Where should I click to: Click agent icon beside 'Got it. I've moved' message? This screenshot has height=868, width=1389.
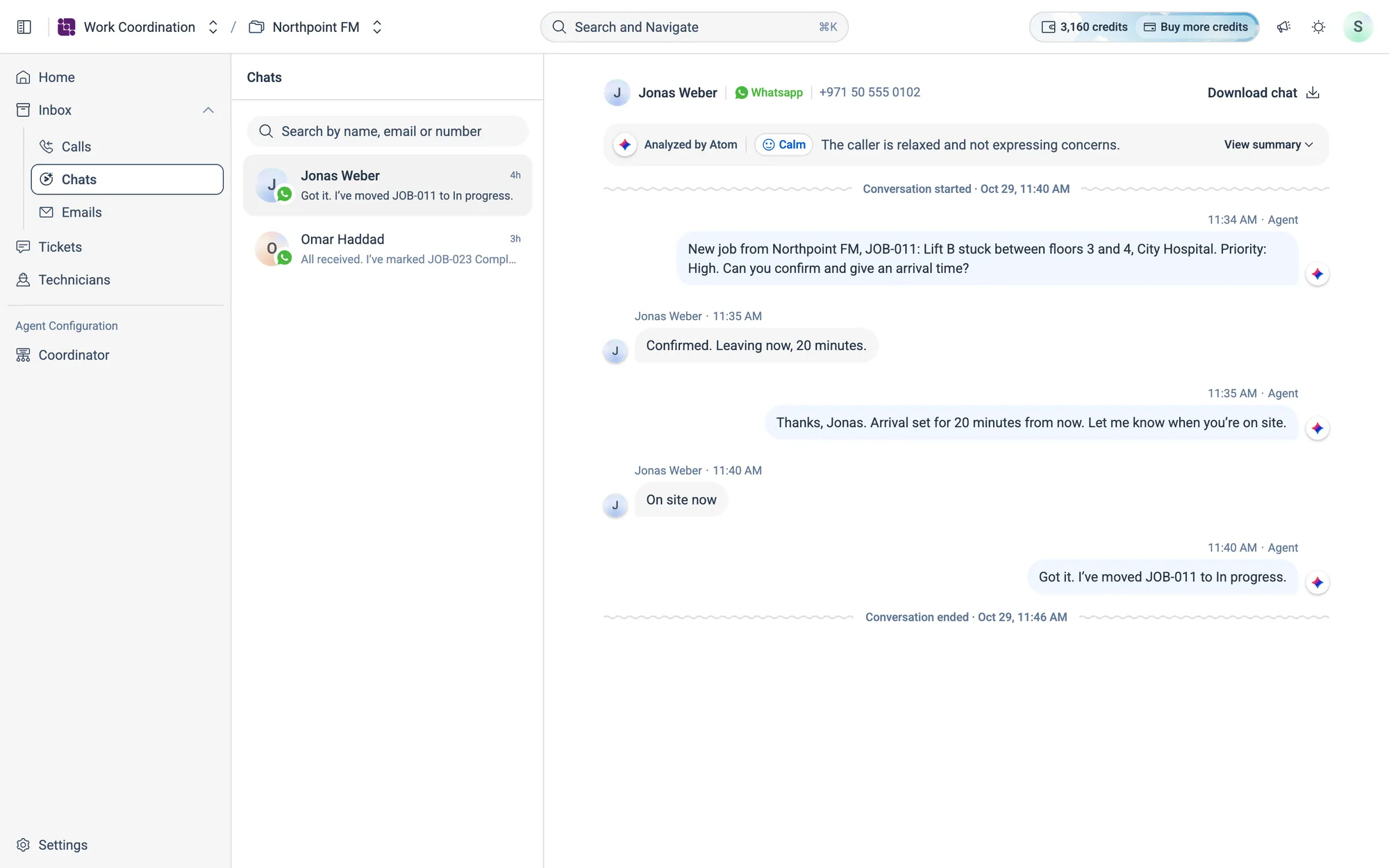pyautogui.click(x=1317, y=583)
